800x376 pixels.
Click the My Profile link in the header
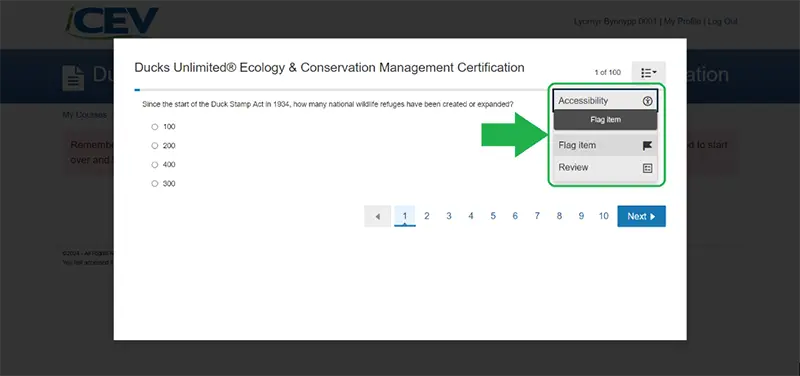tap(683, 21)
